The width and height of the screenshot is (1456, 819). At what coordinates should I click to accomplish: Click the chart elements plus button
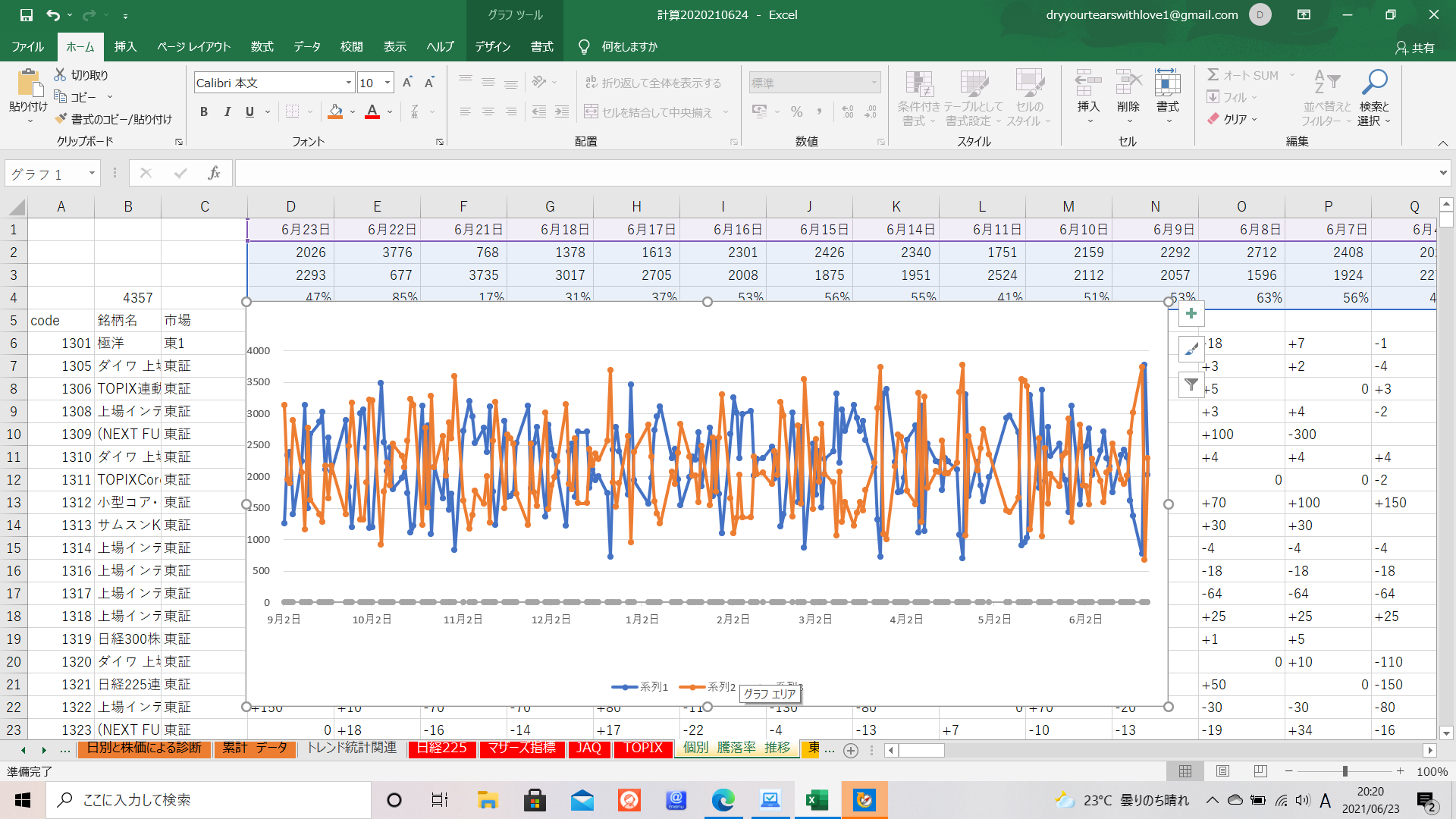pos(1191,314)
